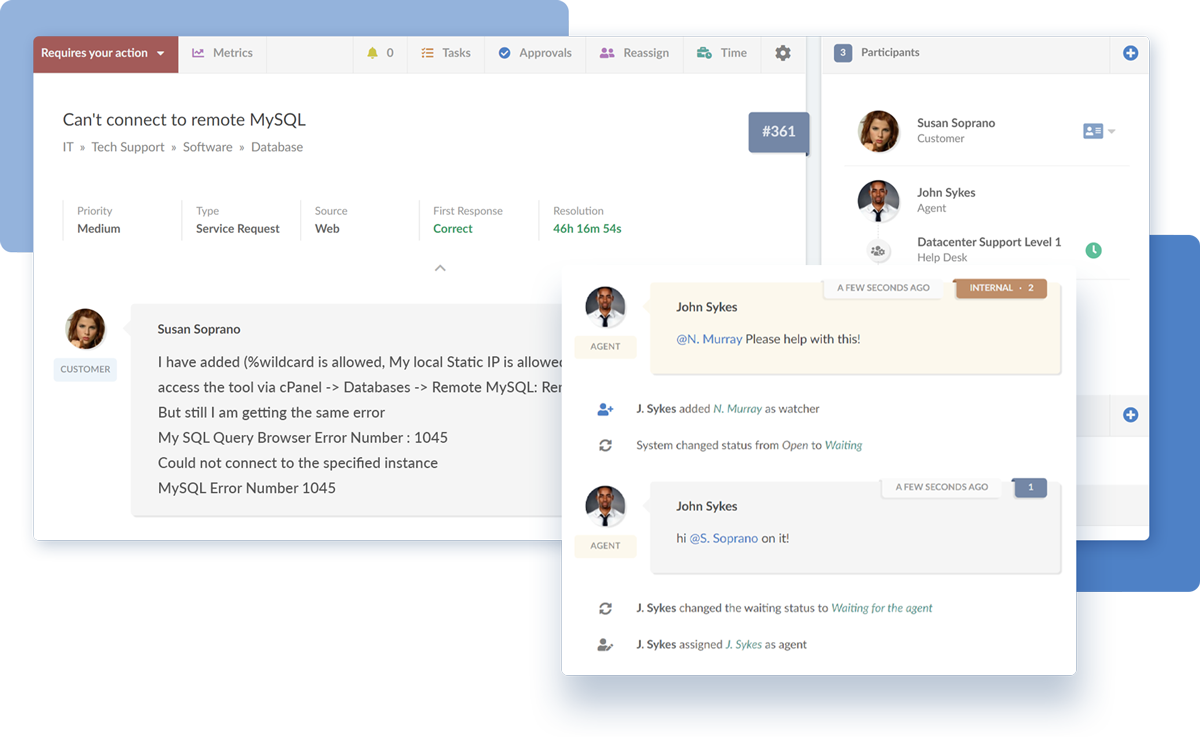Expand the arrow next to the contact card icon
The height and width of the screenshot is (737, 1200).
(1113, 131)
